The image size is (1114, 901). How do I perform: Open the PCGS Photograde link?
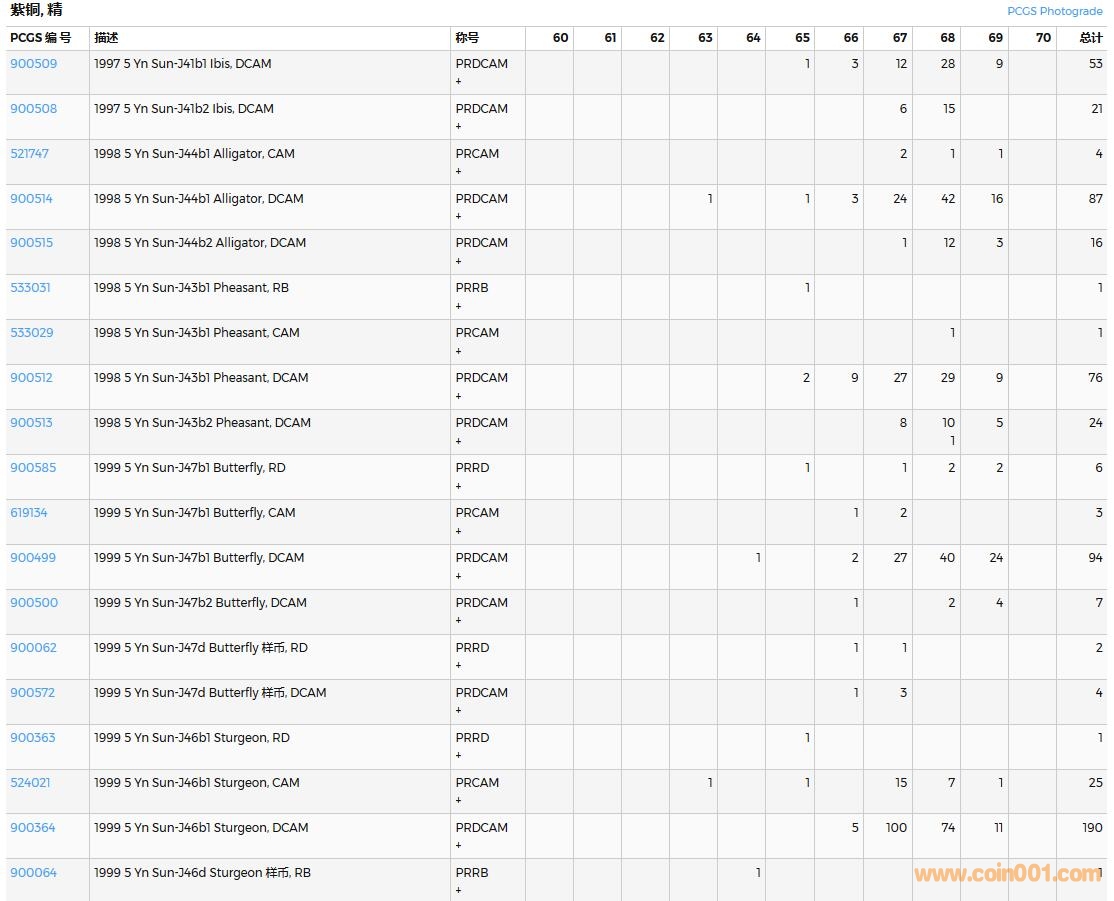tap(1054, 11)
